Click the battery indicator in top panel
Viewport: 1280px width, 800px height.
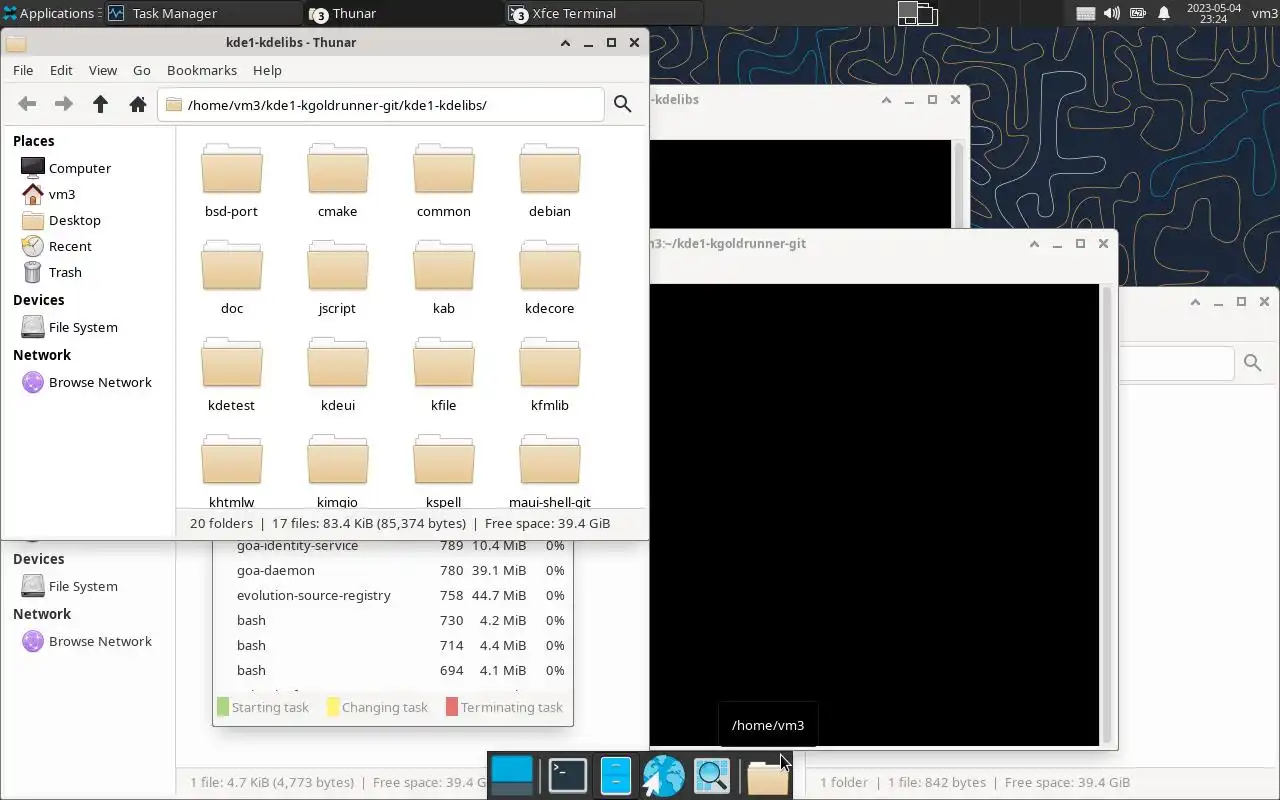pyautogui.click(x=1138, y=13)
